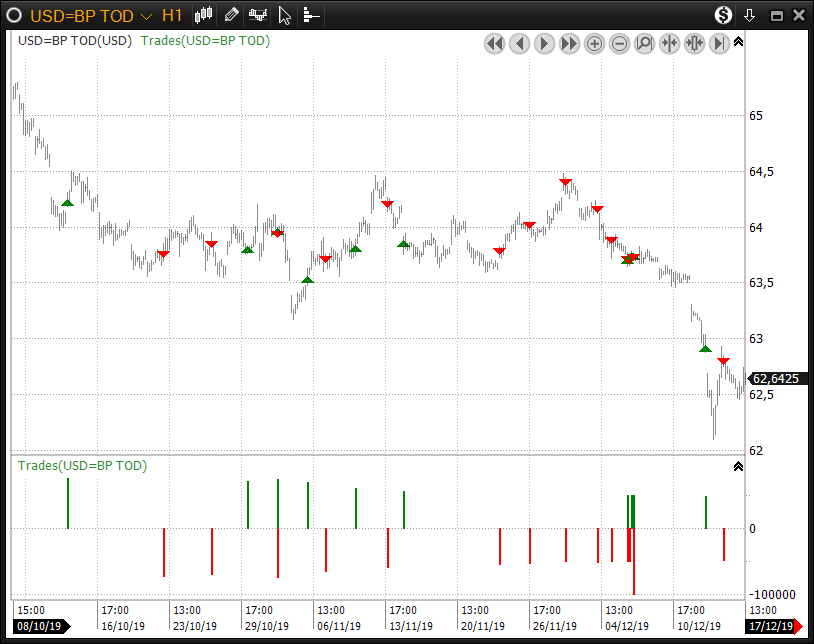Click the USD=BP TOD(USD) series label
This screenshot has height=644, width=814.
click(75, 41)
